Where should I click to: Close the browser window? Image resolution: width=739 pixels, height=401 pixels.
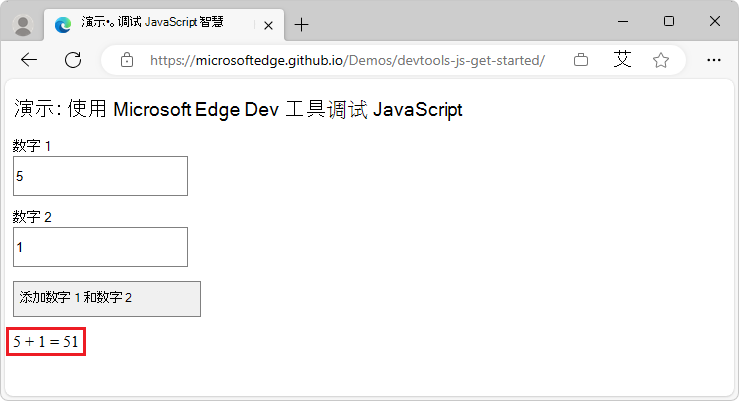tap(714, 21)
